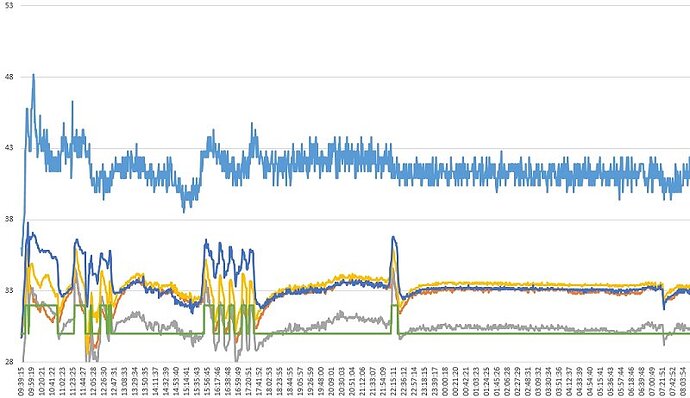Select the time label 09:59:19
690x398 pixels.
32,382
